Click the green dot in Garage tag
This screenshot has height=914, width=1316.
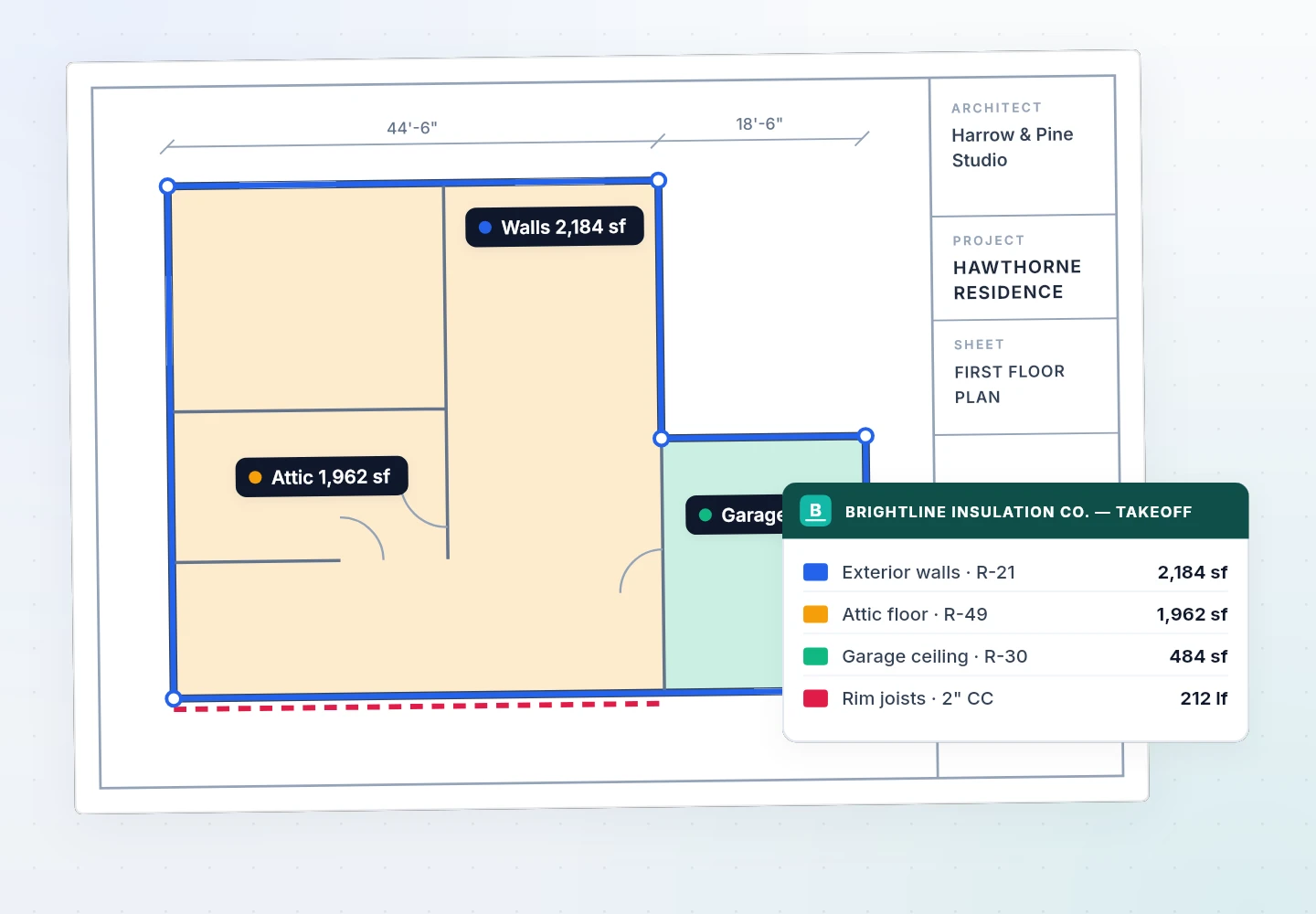click(x=706, y=515)
